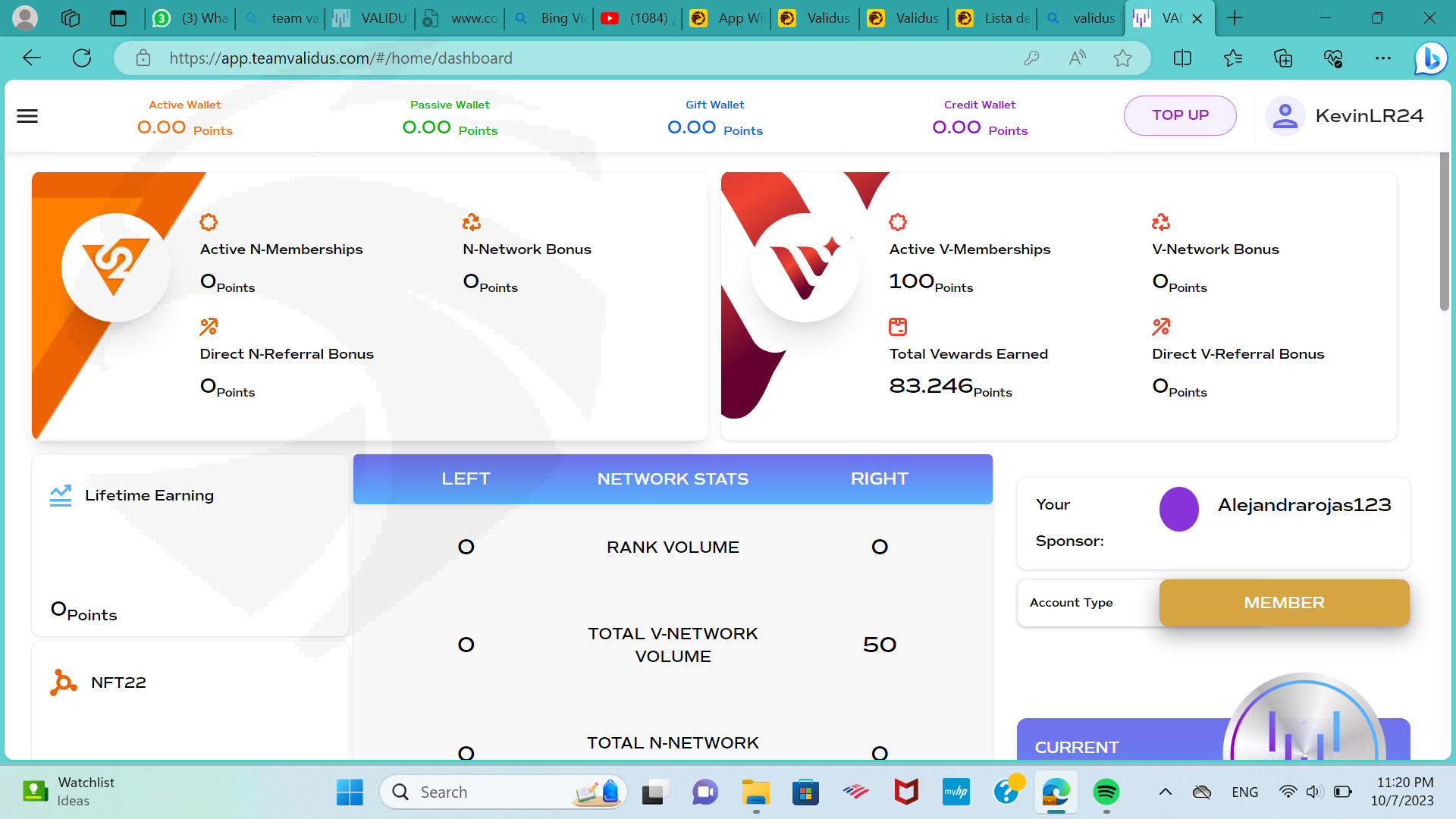Open McAfee from the taskbar
Screen dimensions: 1456x819
click(x=906, y=792)
